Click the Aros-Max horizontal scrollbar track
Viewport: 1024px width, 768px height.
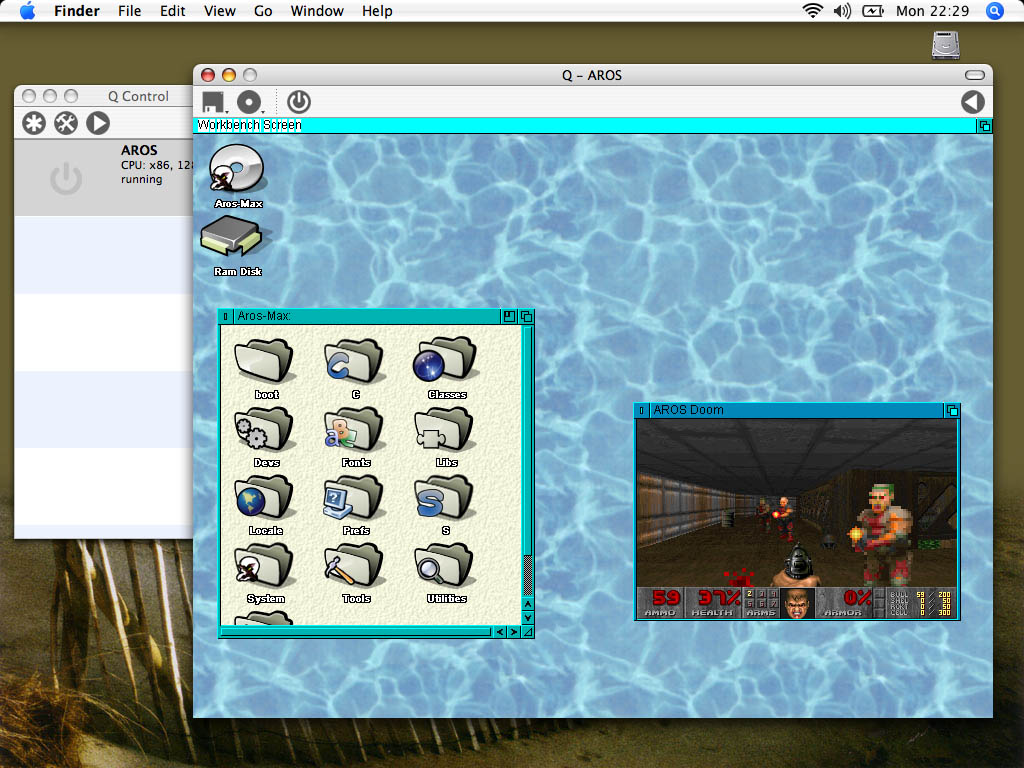pyautogui.click(x=357, y=632)
